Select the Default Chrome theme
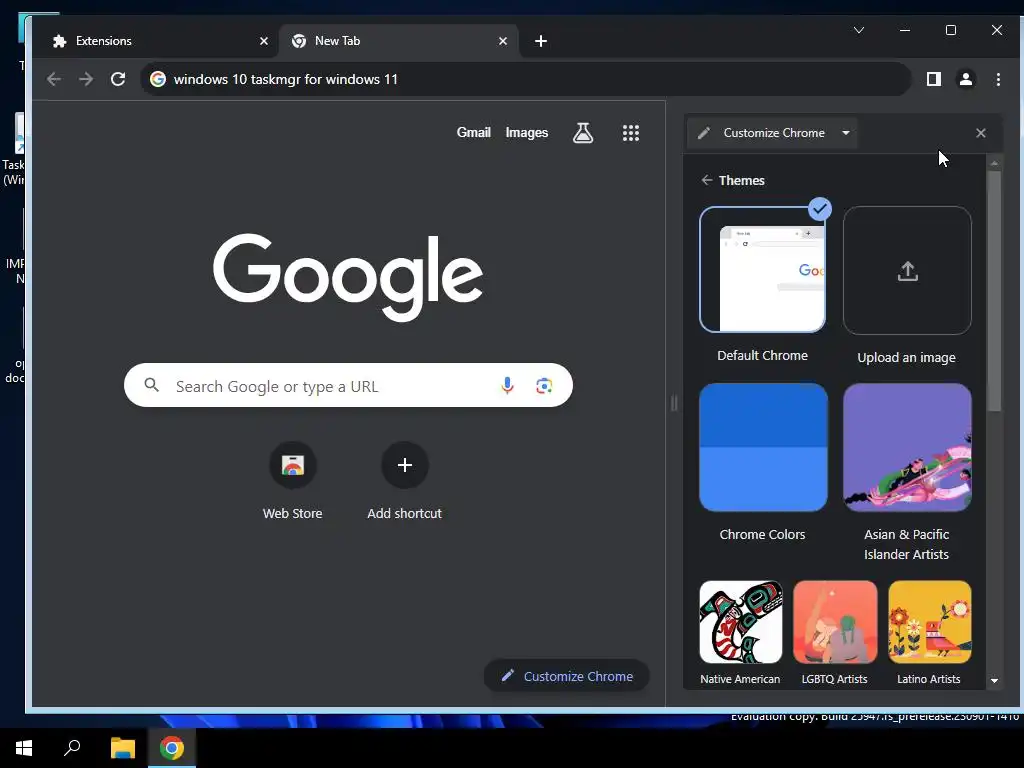 [x=763, y=269]
